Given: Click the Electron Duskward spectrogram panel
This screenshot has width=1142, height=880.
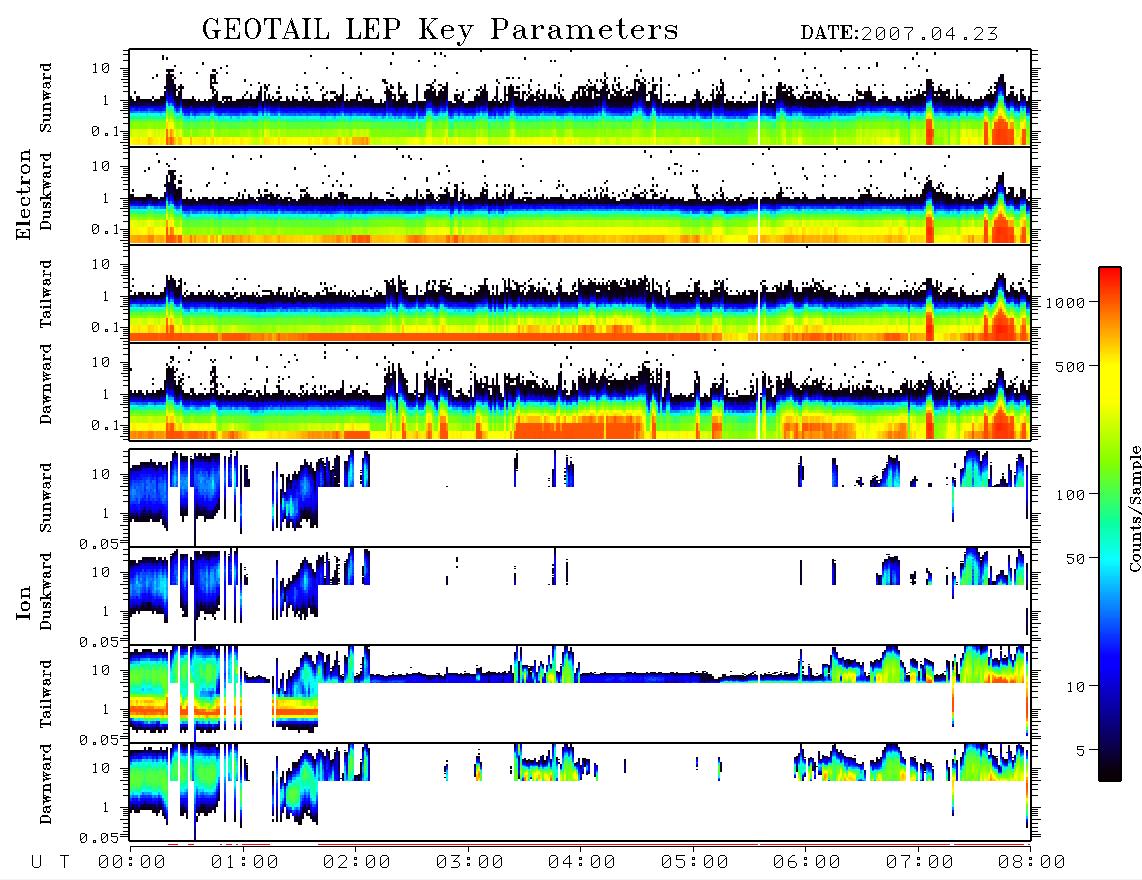Looking at the screenshot, I should (580, 195).
